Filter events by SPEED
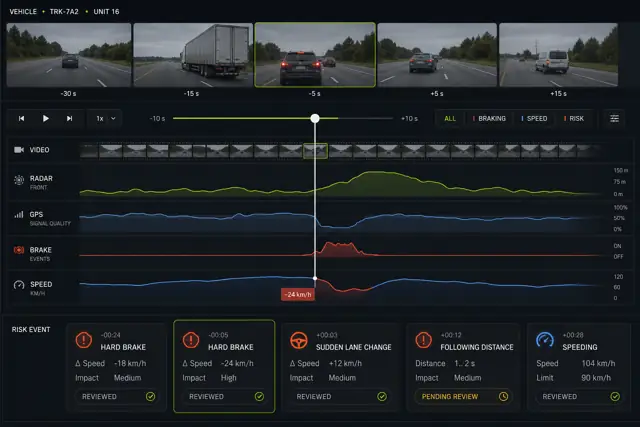This screenshot has width=640, height=427. pos(534,118)
